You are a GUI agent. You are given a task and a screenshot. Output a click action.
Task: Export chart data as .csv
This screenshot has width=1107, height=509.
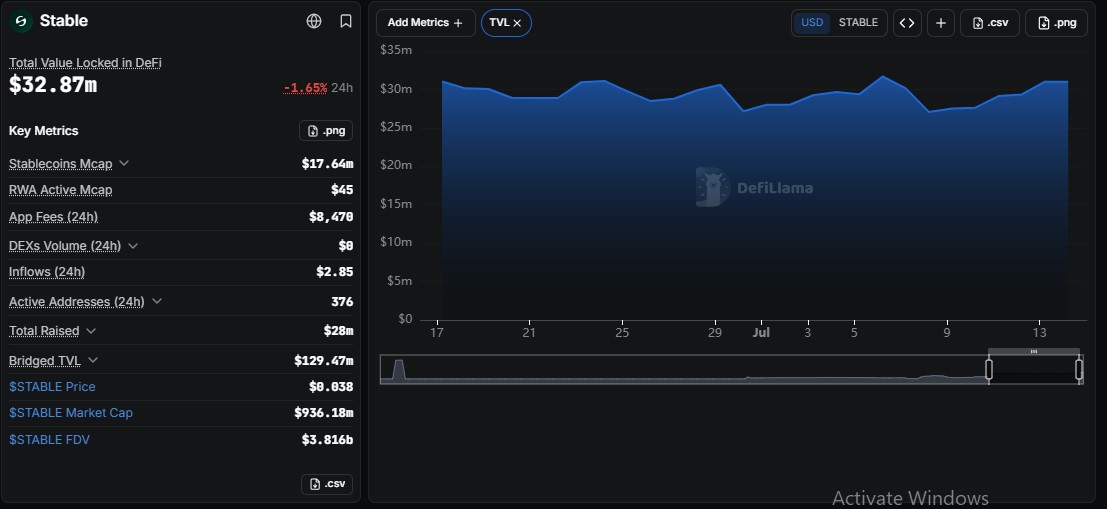(990, 23)
